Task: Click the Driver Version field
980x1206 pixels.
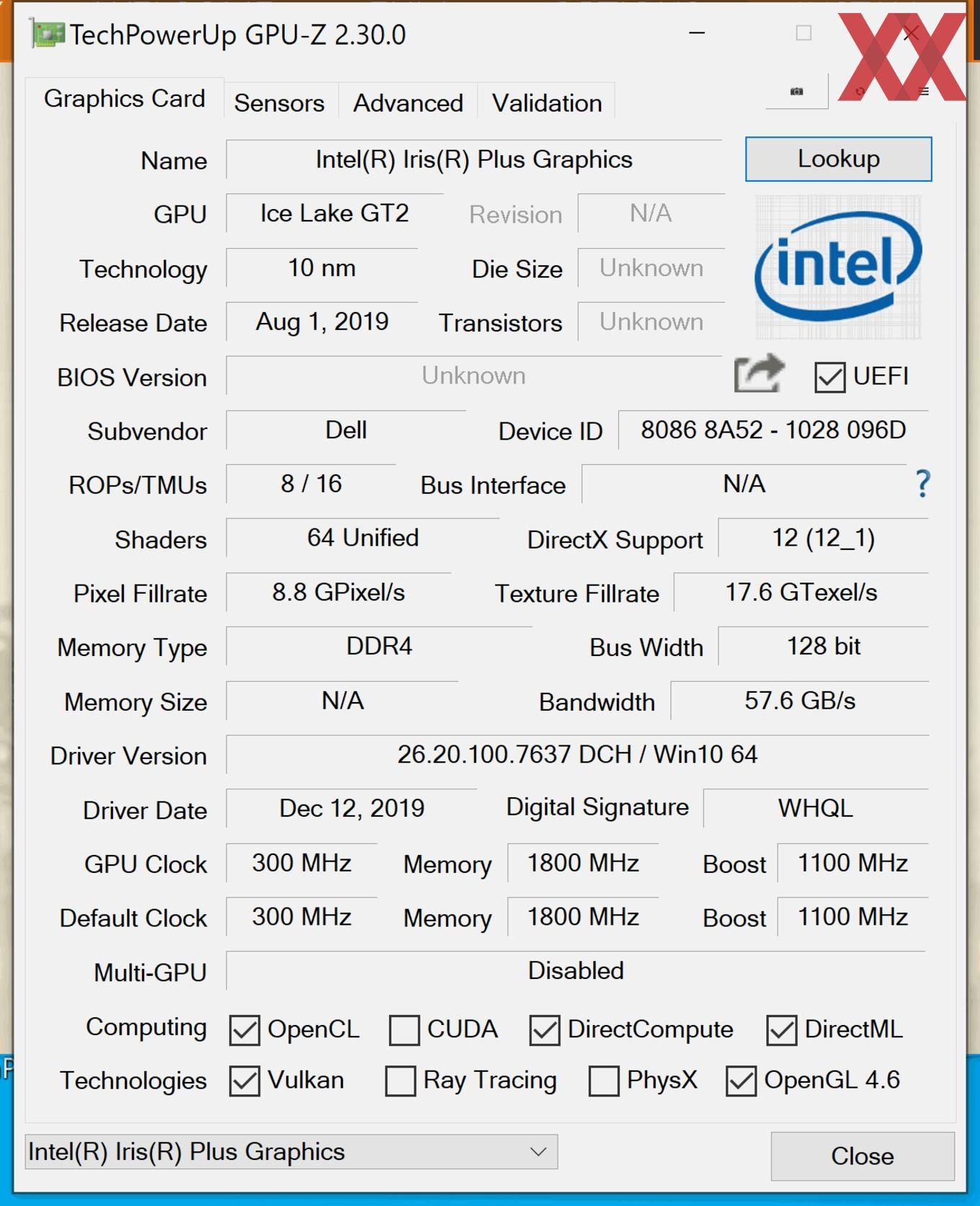Action: pos(577,755)
